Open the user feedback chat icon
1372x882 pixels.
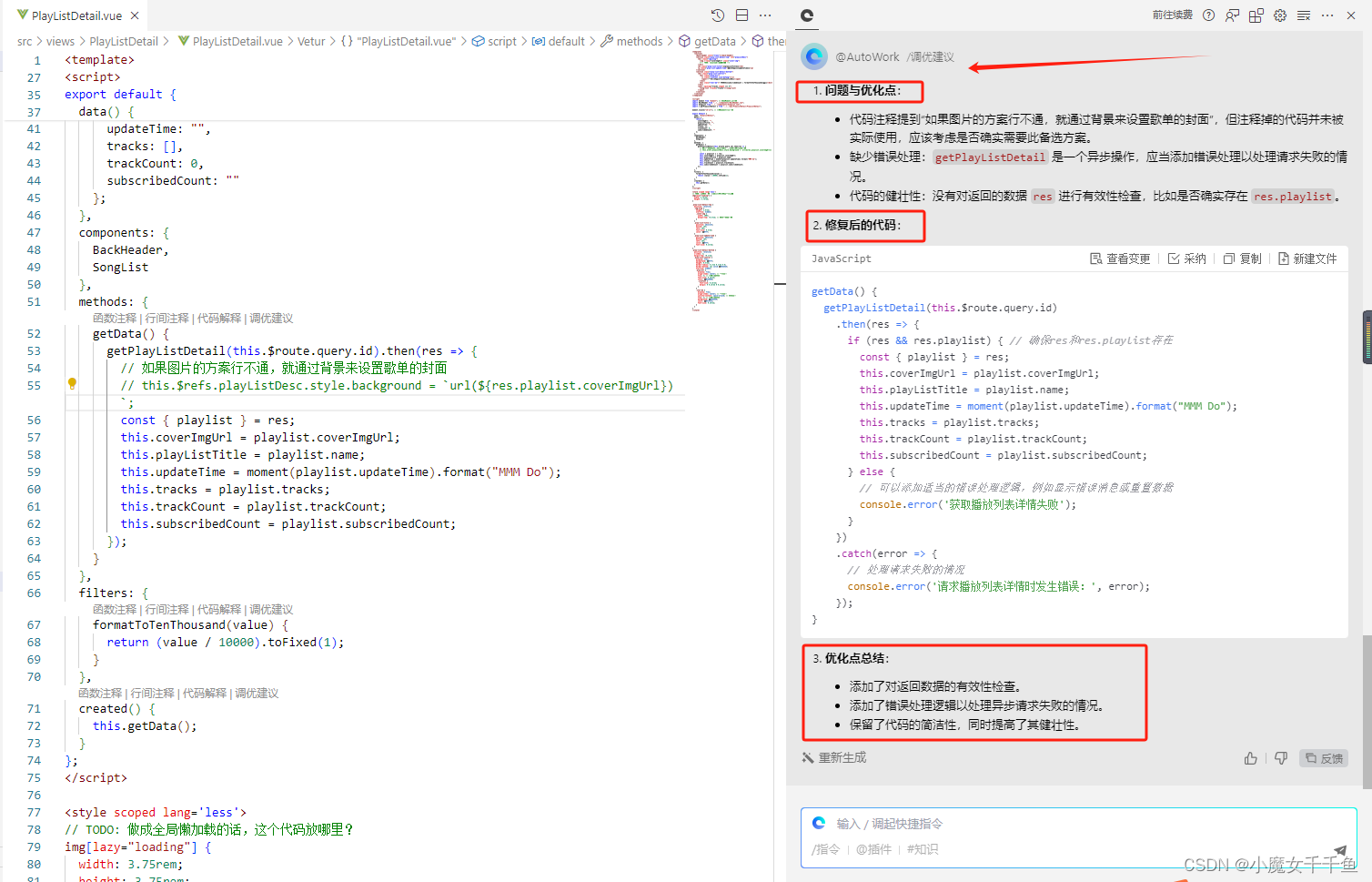(1232, 15)
